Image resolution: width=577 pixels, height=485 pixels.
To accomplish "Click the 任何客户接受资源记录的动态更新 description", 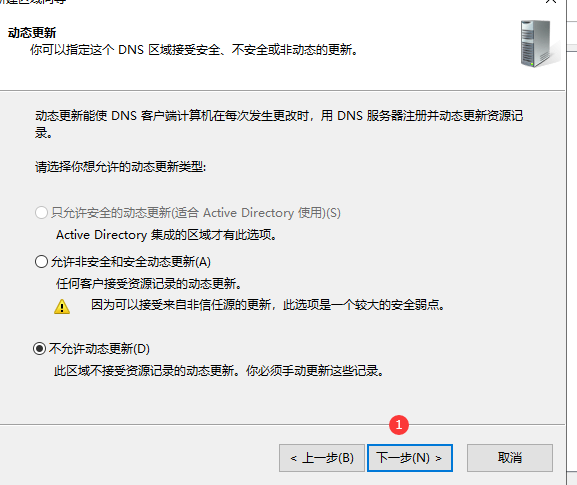I will pos(149,284).
